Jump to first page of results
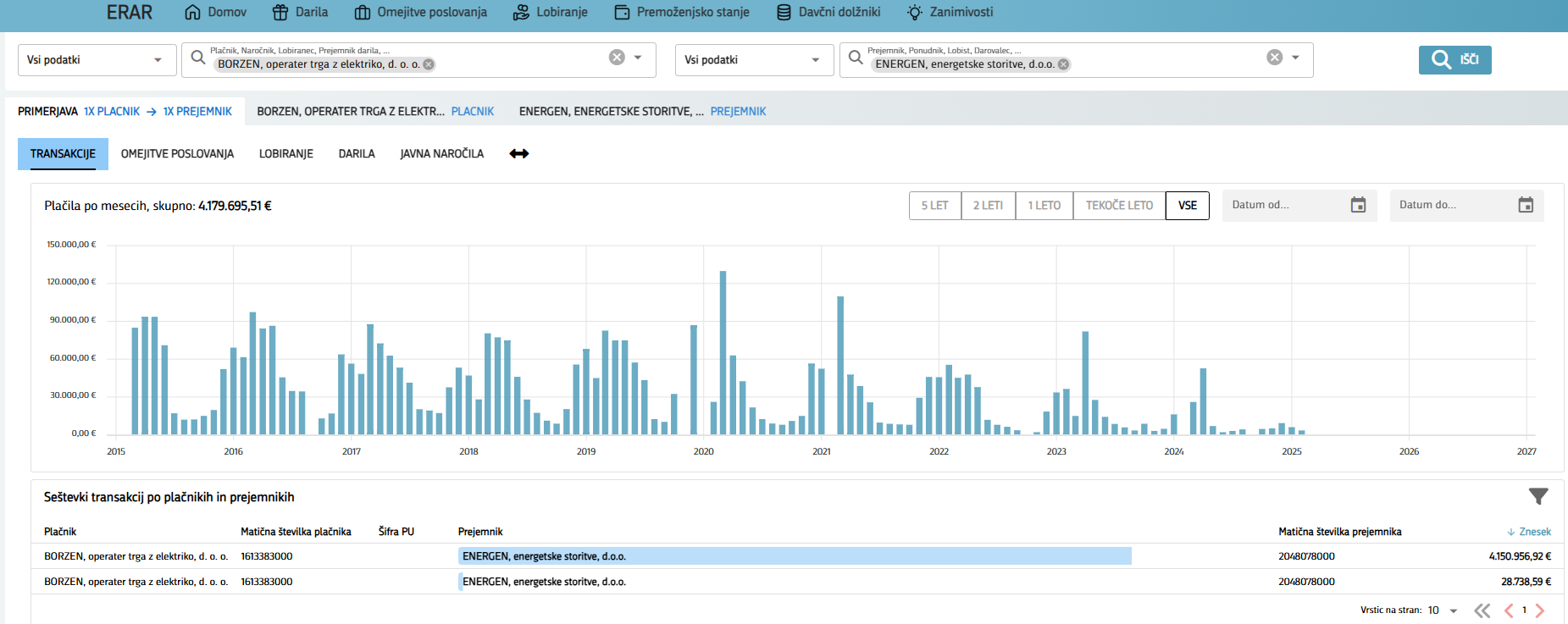 (x=1482, y=610)
